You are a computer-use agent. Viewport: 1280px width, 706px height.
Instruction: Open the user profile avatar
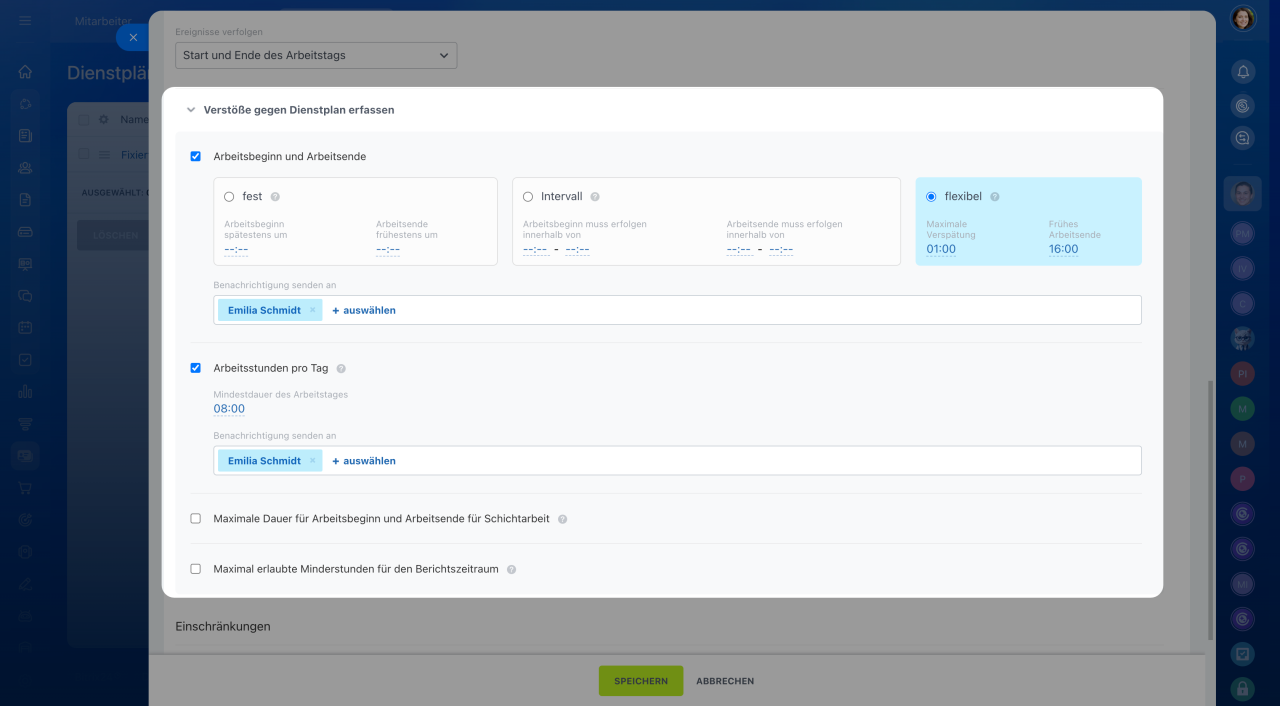point(1243,19)
